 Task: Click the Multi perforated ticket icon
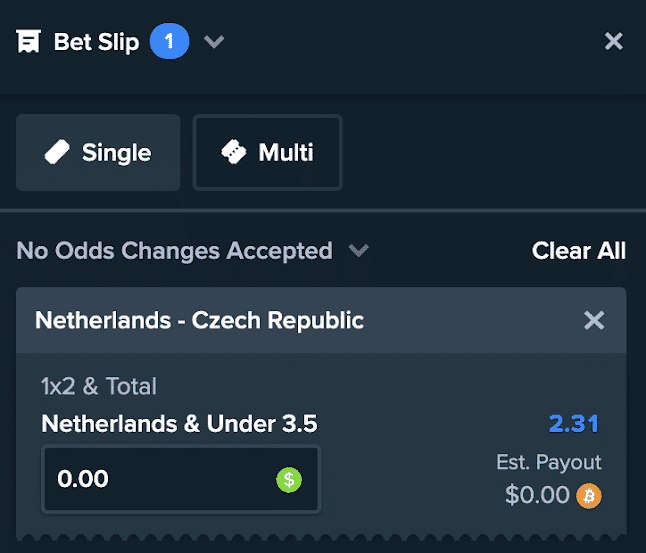click(234, 152)
